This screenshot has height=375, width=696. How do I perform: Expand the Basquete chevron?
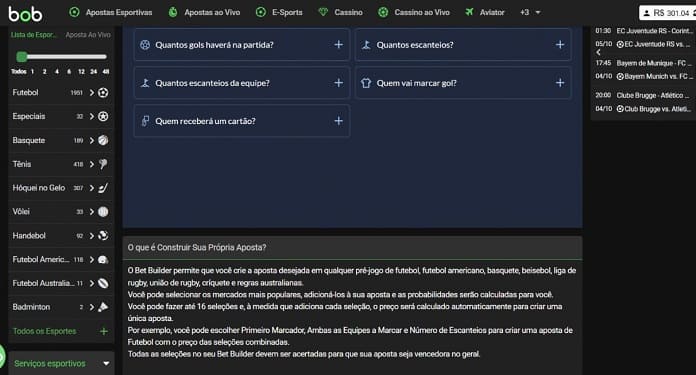(x=91, y=140)
